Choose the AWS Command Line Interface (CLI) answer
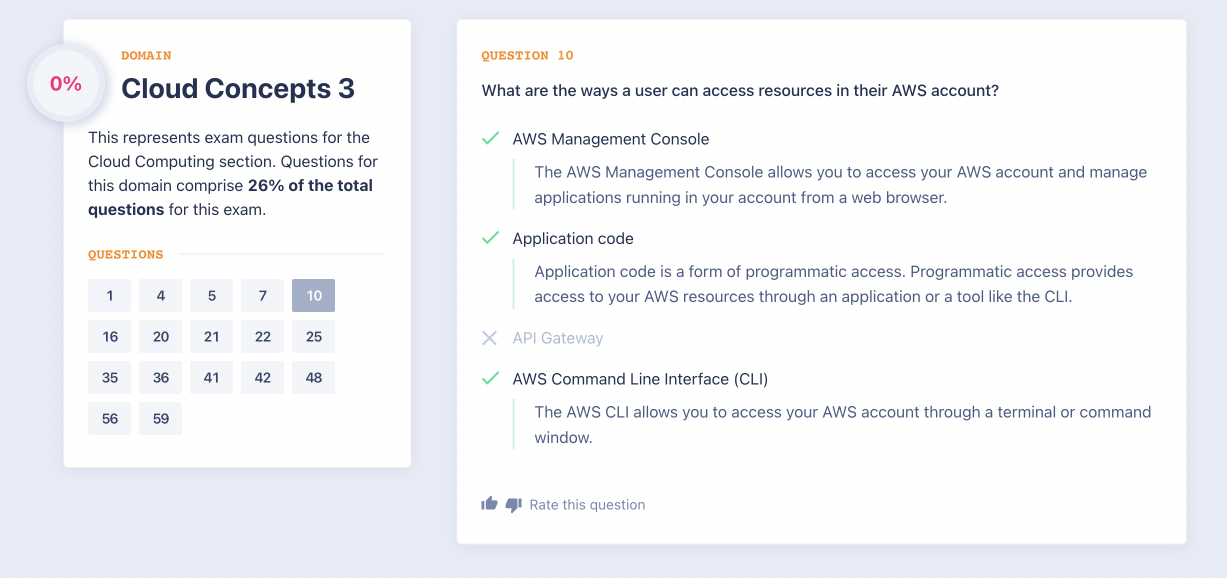 640,379
